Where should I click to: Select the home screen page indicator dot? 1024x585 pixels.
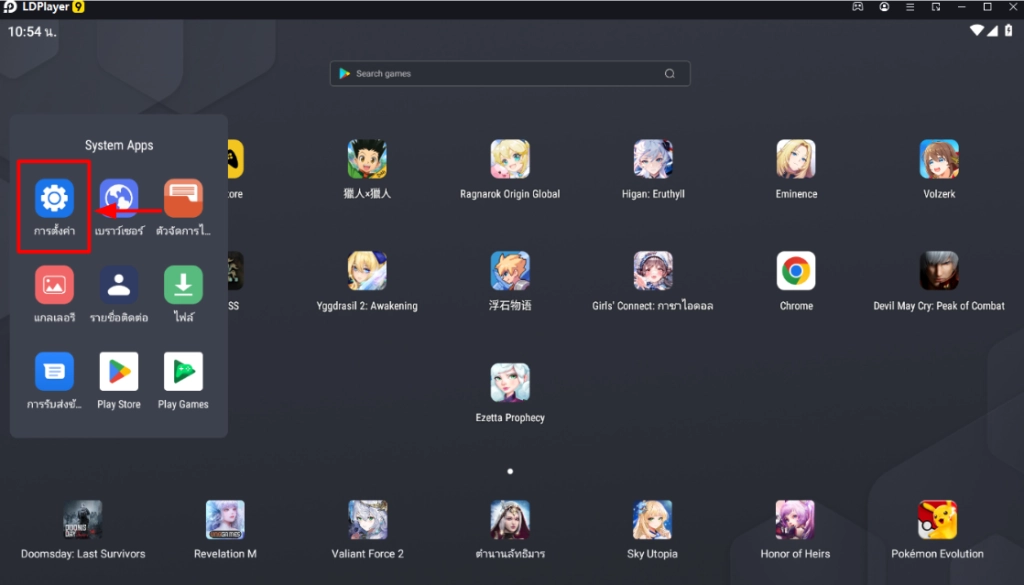point(510,471)
